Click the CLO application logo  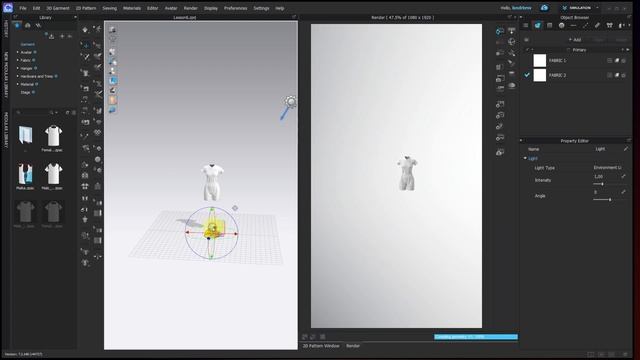coord(8,8)
